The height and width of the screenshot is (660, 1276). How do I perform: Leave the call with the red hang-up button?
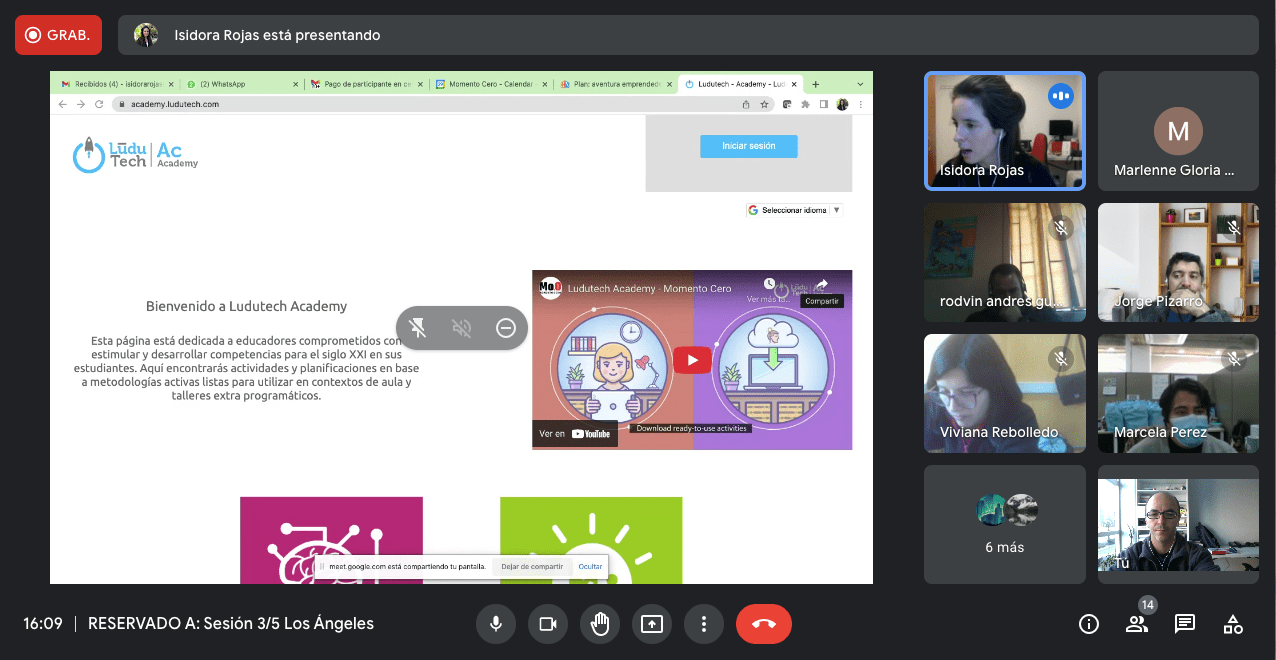pyautogui.click(x=764, y=624)
